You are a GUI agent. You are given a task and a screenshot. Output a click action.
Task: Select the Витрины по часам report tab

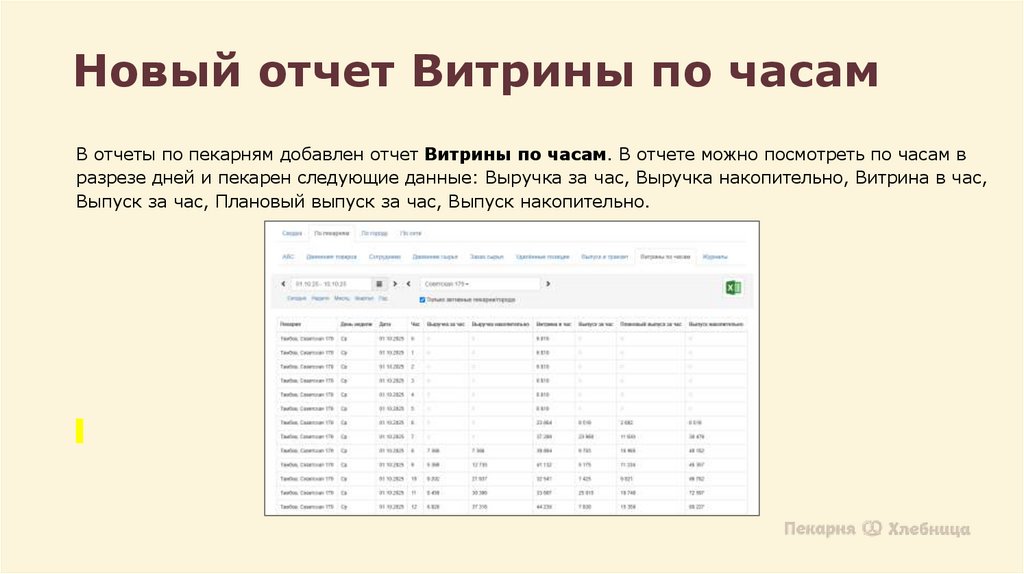point(665,257)
